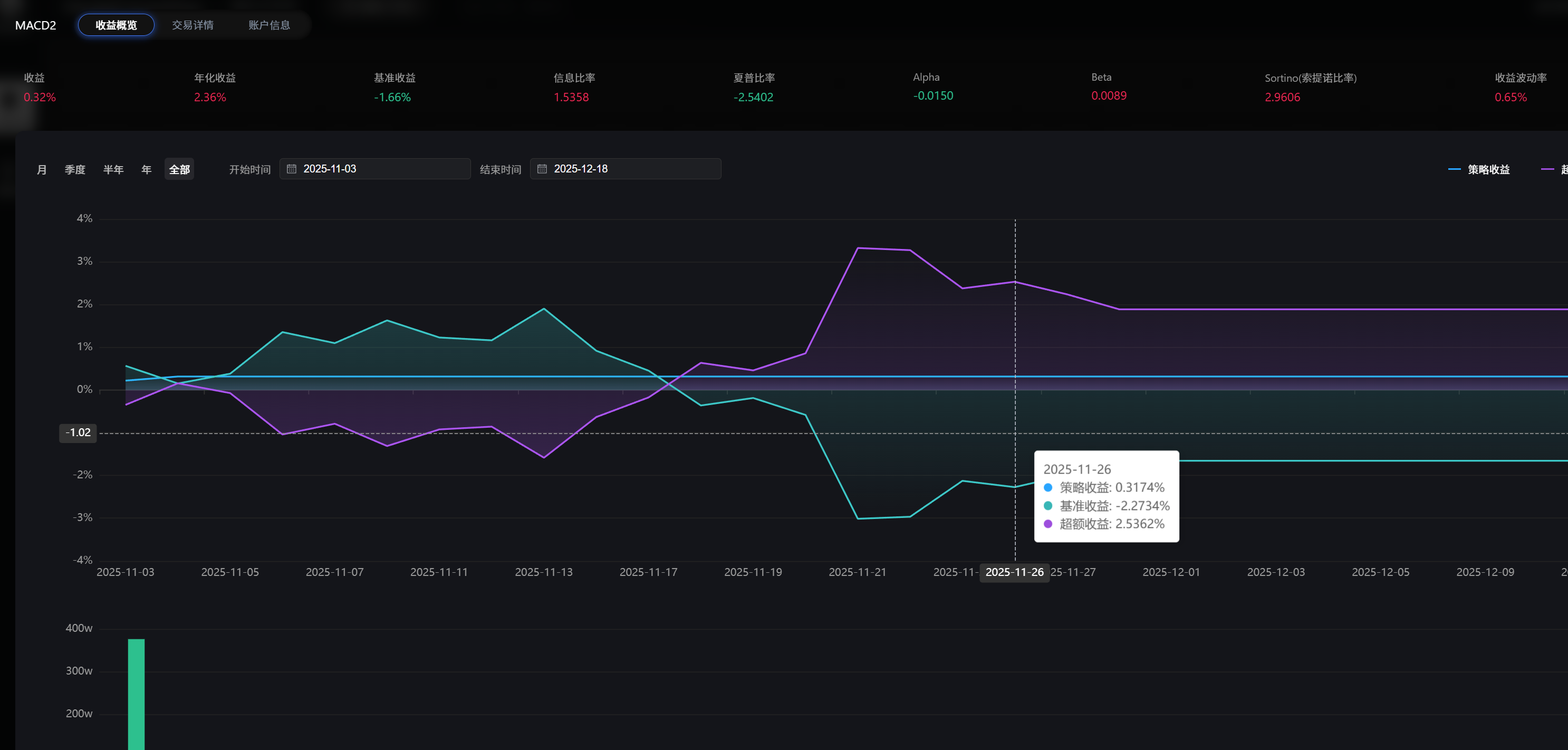Click the 收益 value 0.32%
The width and height of the screenshot is (1568, 750).
(x=40, y=97)
